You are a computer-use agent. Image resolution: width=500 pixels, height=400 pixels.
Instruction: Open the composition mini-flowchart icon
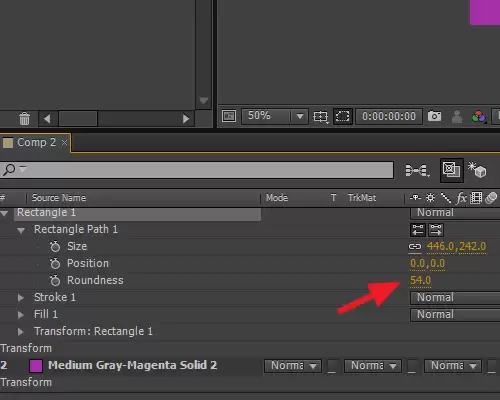417,170
